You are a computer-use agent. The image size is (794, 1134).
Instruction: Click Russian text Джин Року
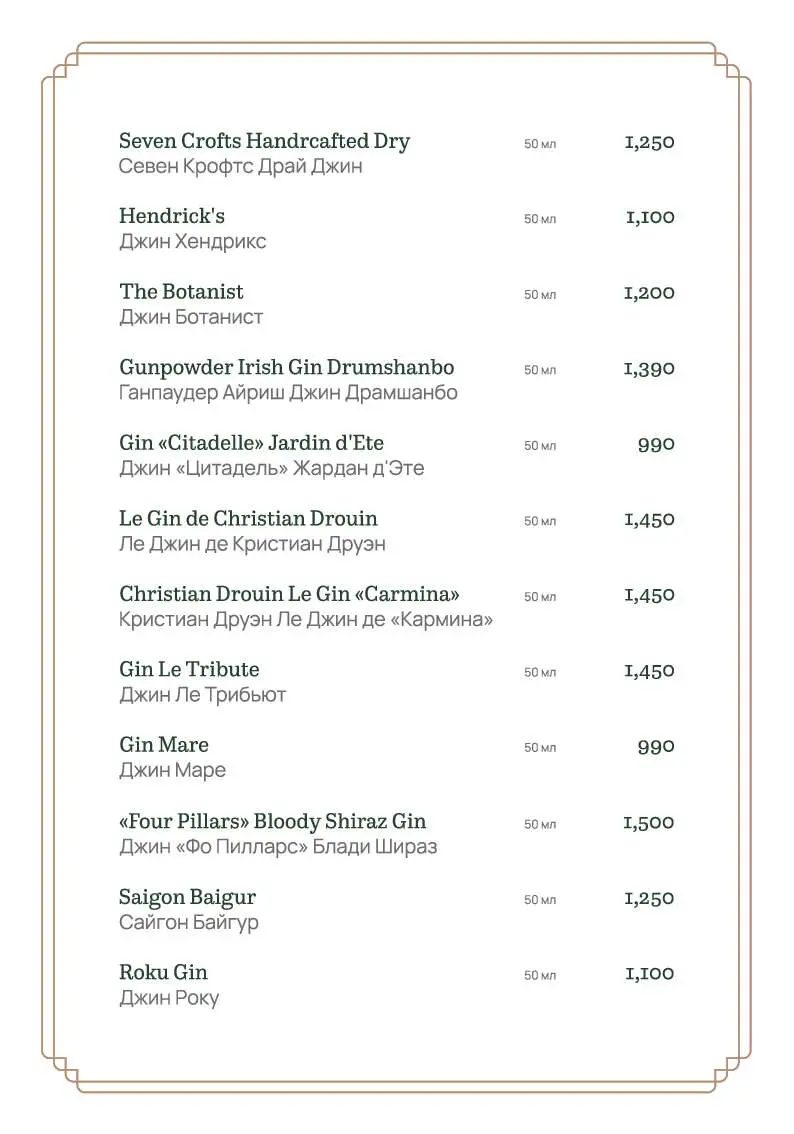click(169, 998)
